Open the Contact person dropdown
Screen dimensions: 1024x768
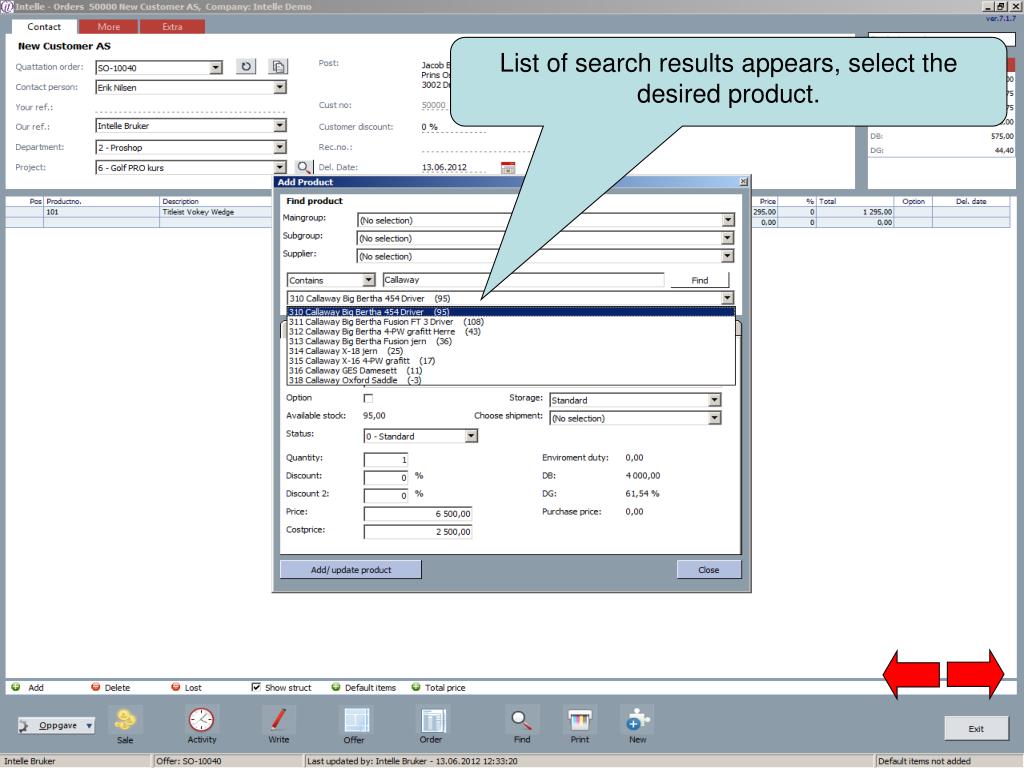[x=280, y=87]
